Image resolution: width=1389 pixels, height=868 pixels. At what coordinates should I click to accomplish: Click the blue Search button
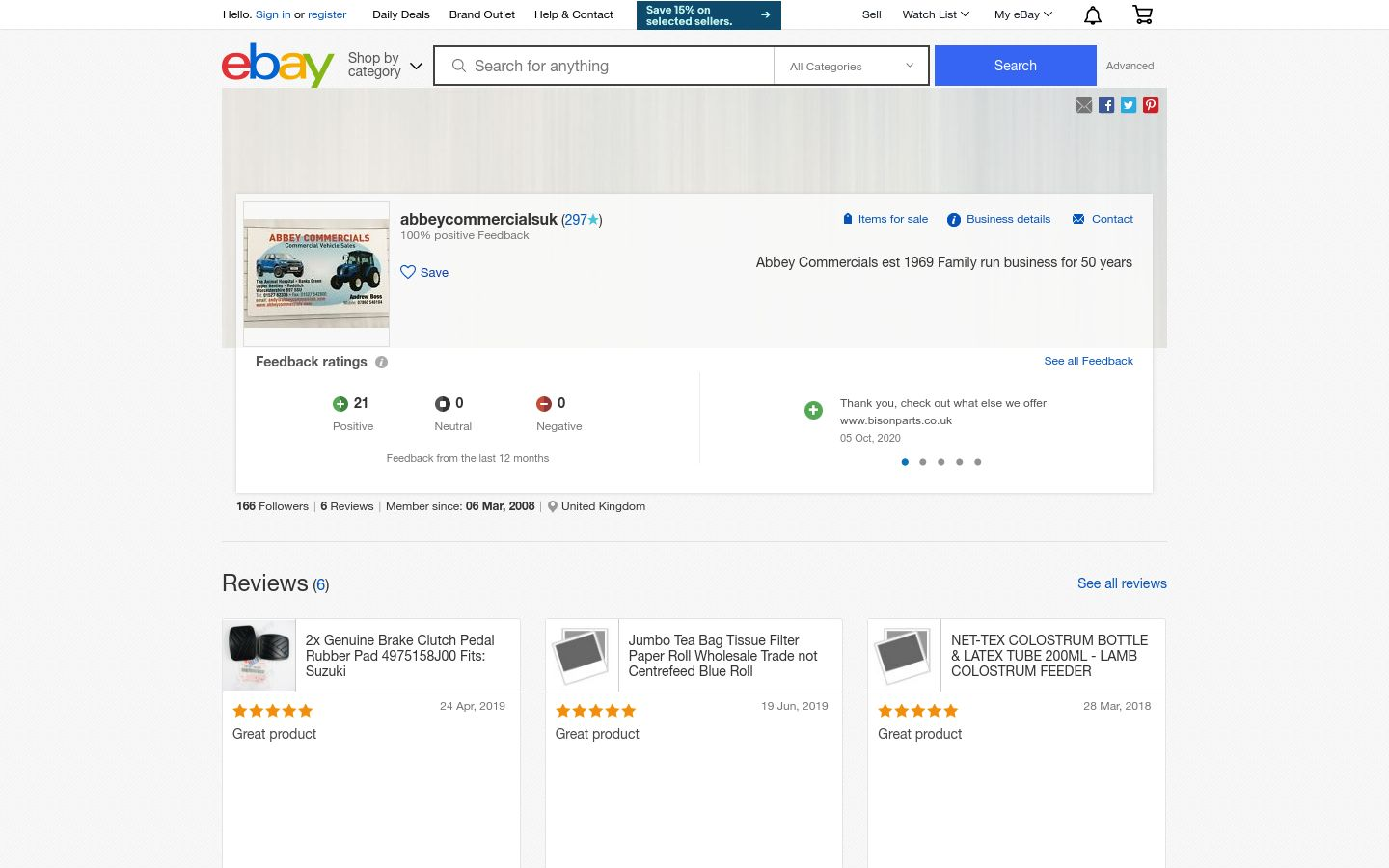pos(1016,66)
